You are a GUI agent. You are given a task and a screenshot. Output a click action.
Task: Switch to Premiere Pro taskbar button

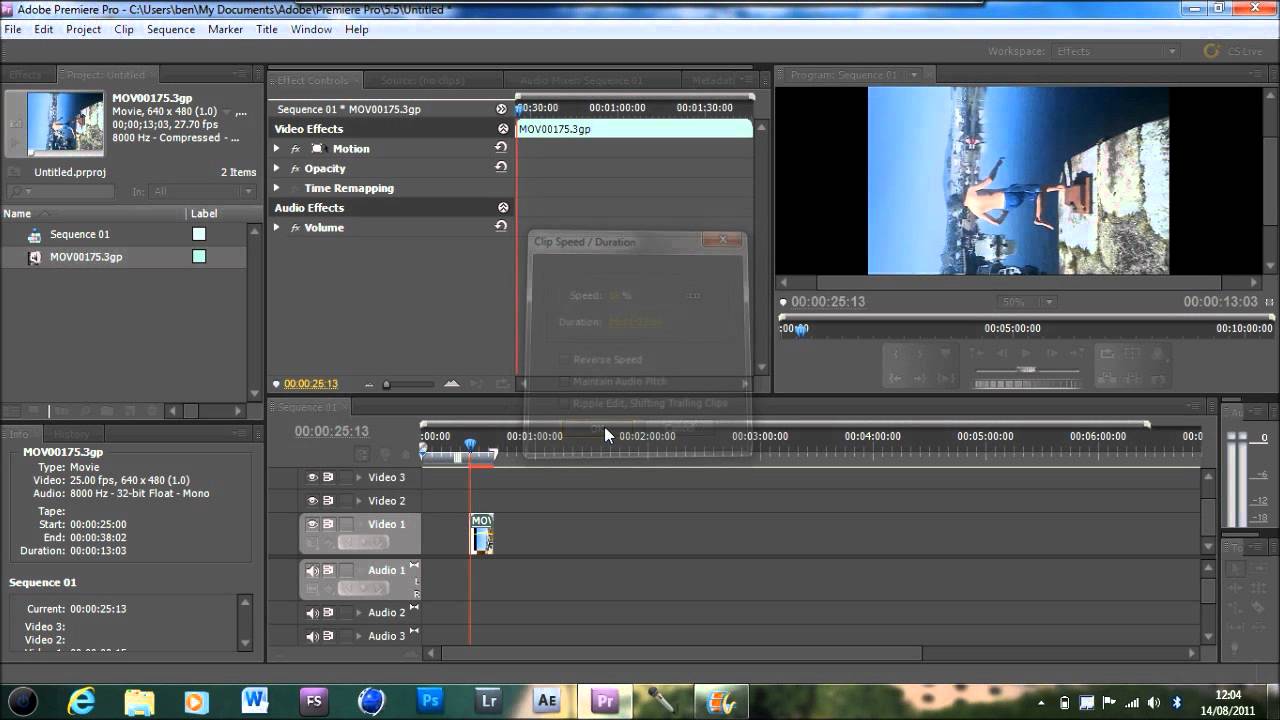tap(605, 700)
